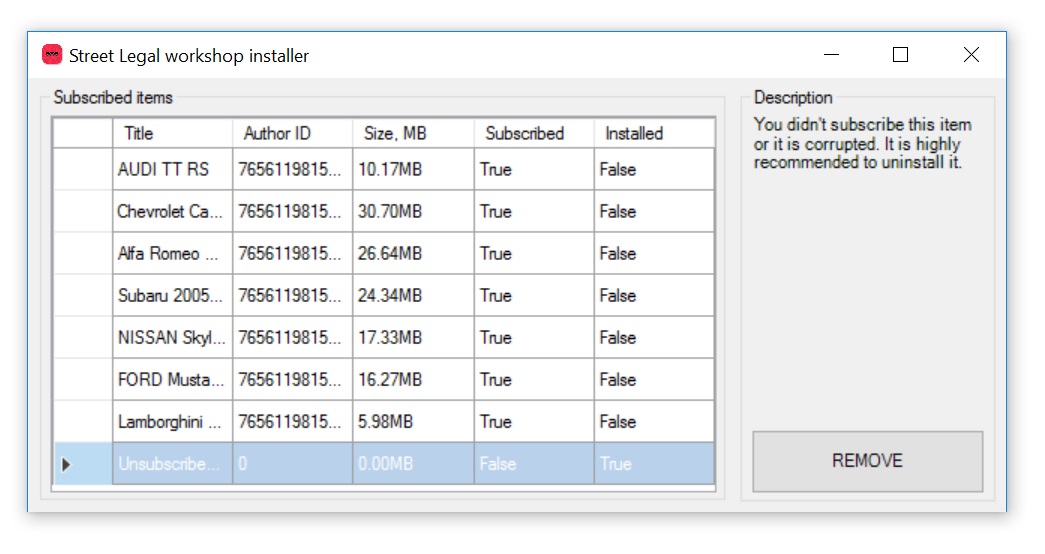1045x554 pixels.
Task: Select the AUDI TT RS row
Action: pos(172,170)
